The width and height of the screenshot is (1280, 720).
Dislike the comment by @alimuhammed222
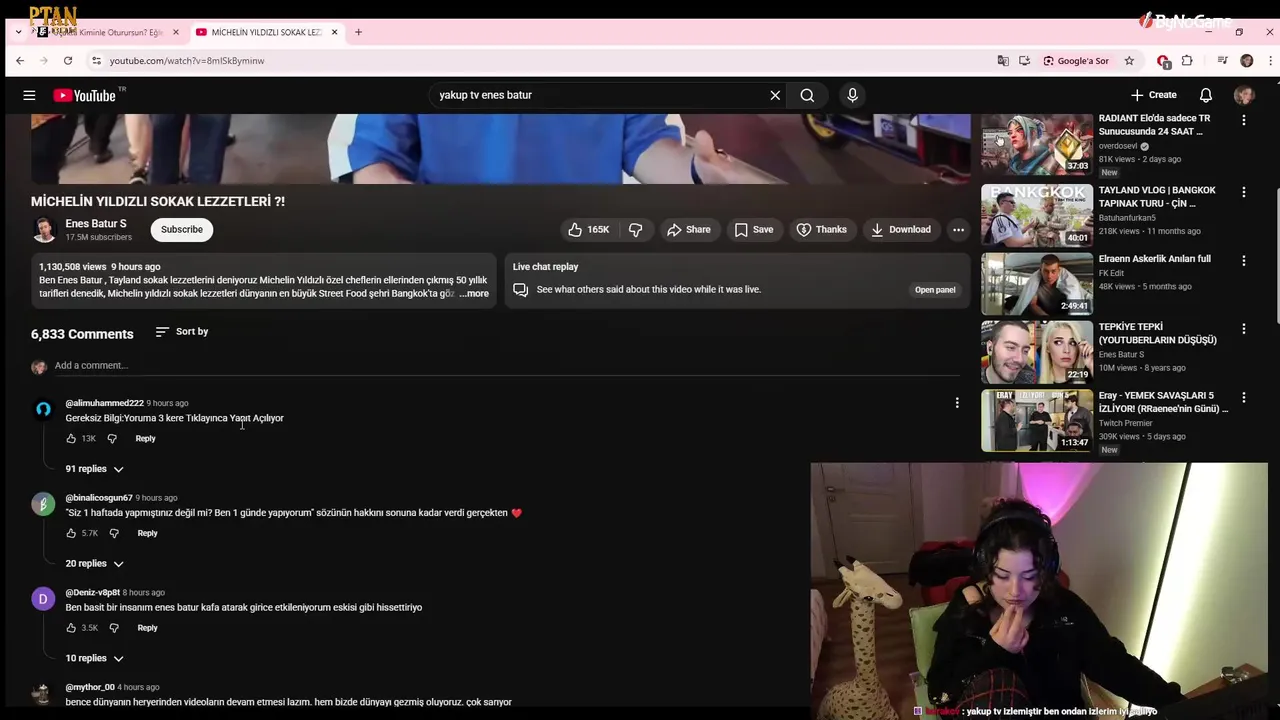pyautogui.click(x=112, y=439)
